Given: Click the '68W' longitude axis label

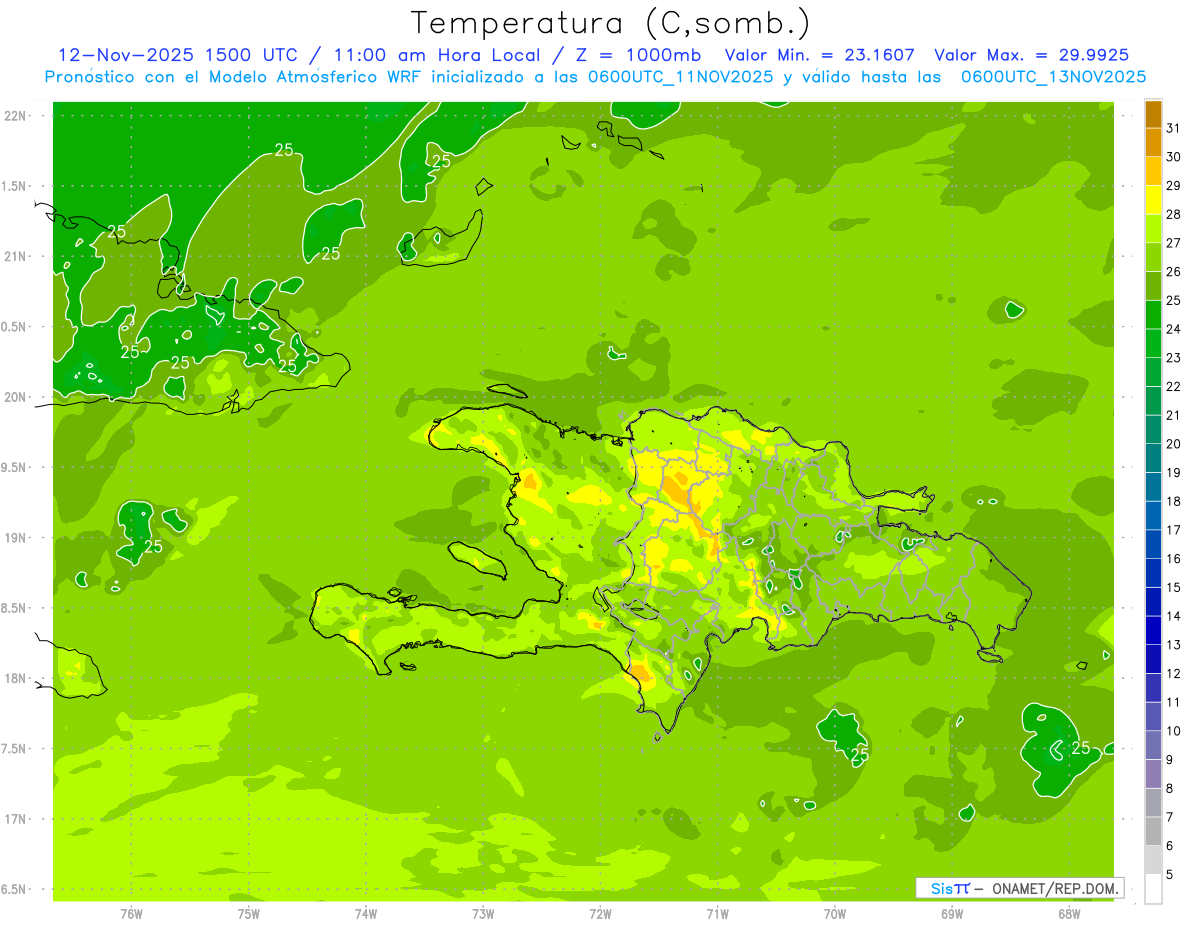Looking at the screenshot, I should tap(1069, 914).
